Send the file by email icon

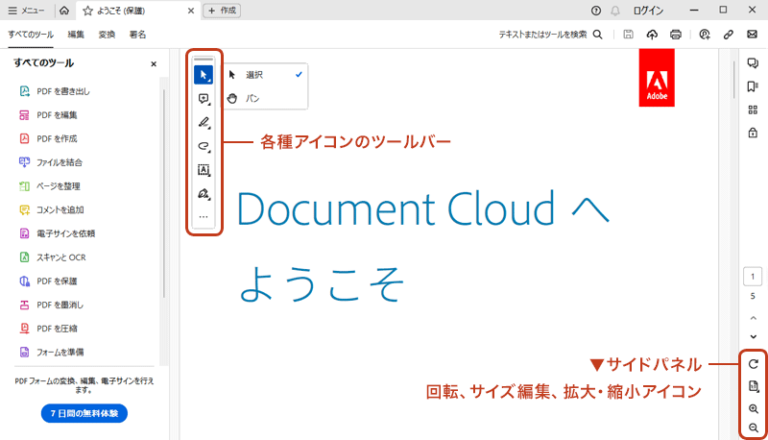752,34
